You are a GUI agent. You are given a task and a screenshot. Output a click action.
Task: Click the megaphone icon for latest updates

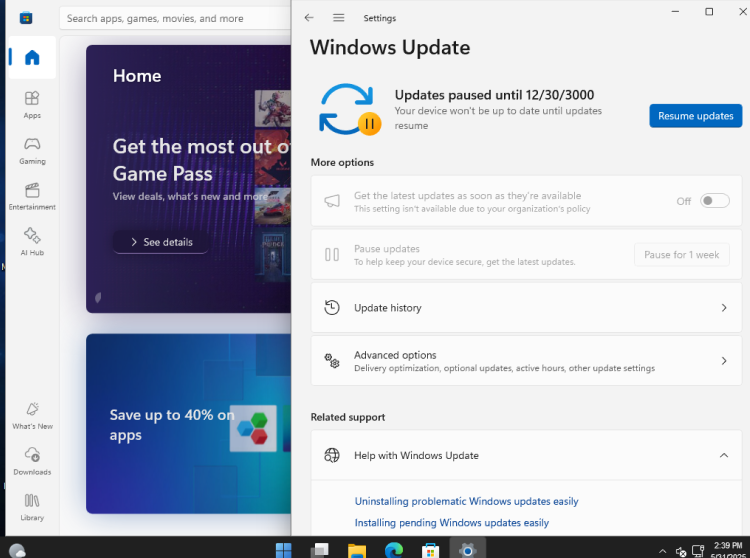[332, 201]
